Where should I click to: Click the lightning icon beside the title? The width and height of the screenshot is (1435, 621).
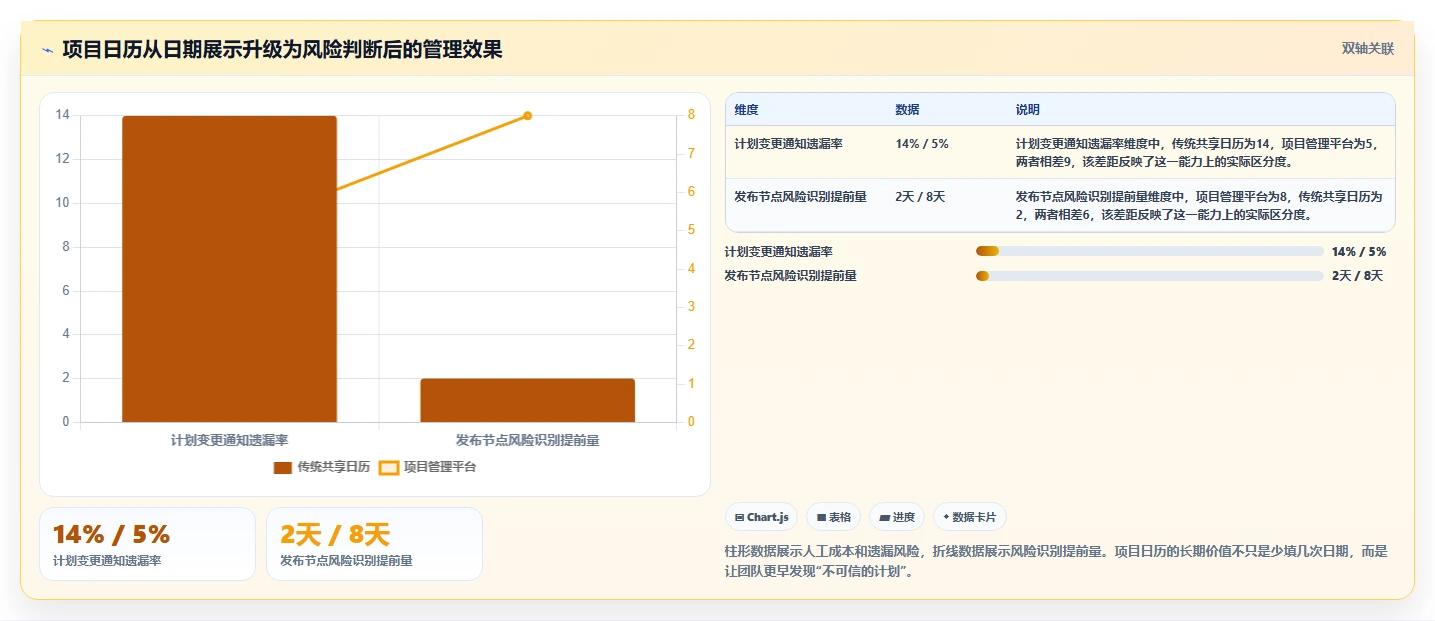[48, 50]
